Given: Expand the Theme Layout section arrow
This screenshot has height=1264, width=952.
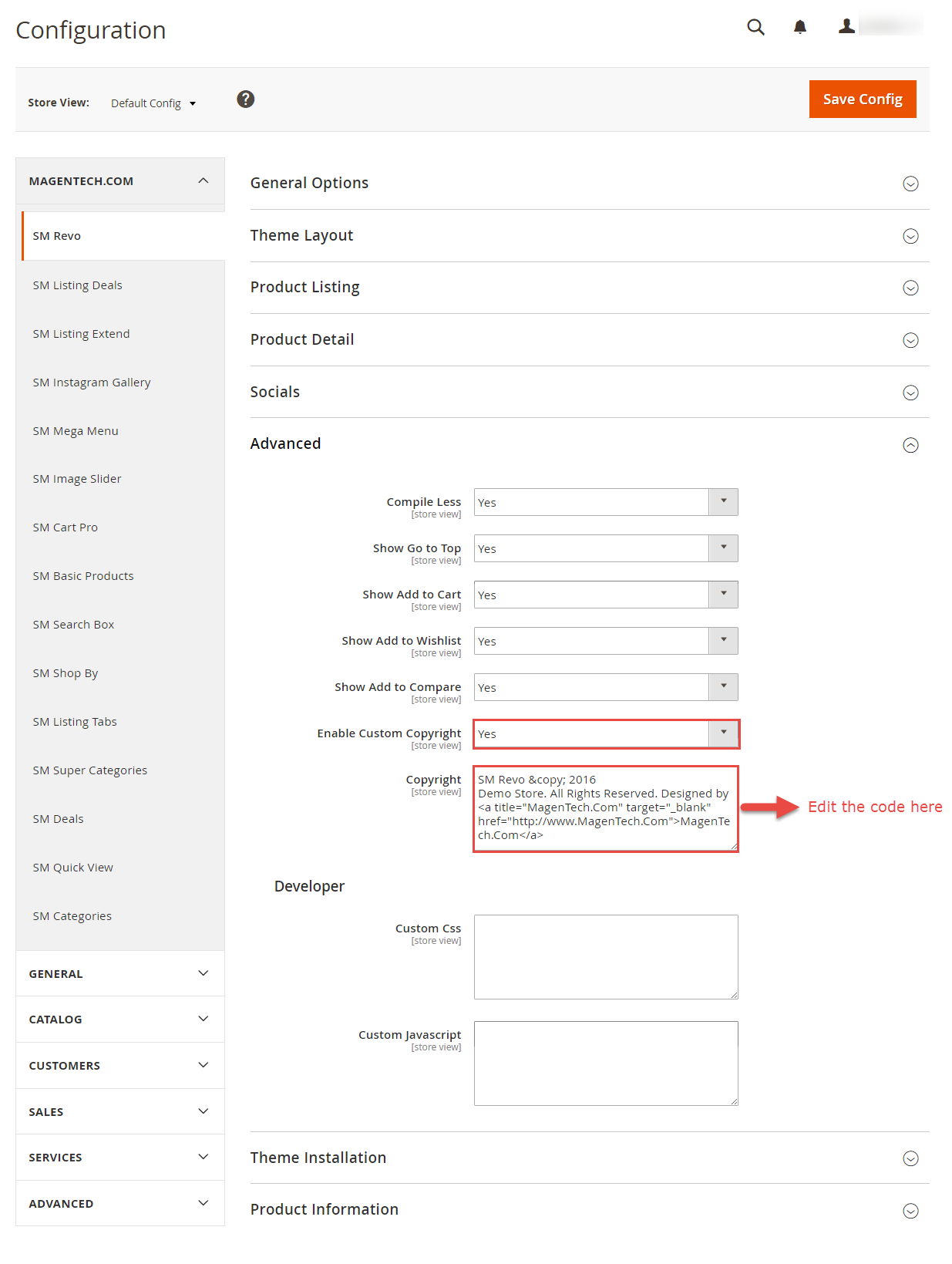Looking at the screenshot, I should (910, 236).
